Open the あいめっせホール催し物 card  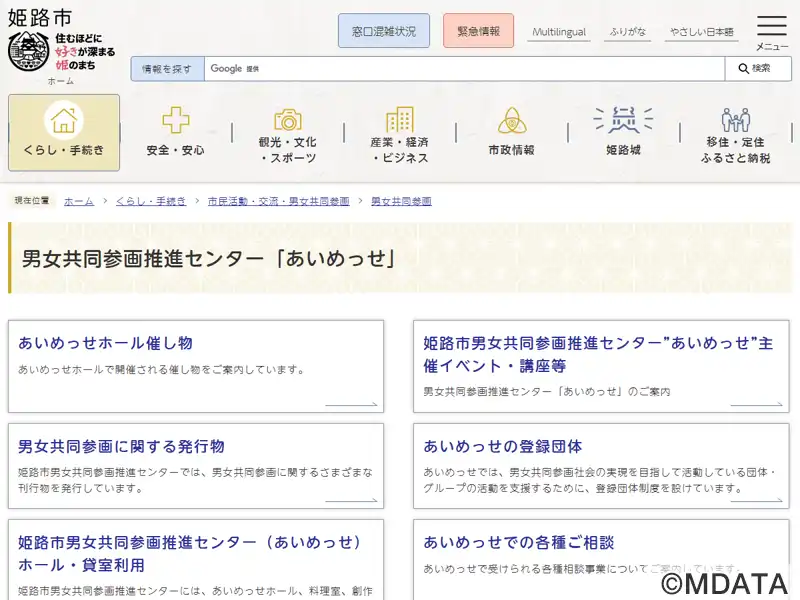pyautogui.click(x=105, y=343)
